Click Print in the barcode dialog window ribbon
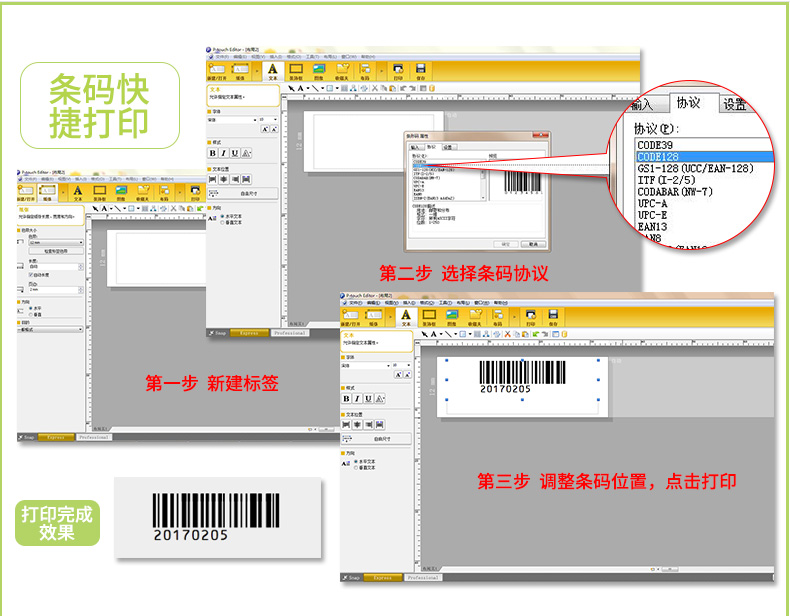This screenshot has width=790, height=616. [398, 72]
